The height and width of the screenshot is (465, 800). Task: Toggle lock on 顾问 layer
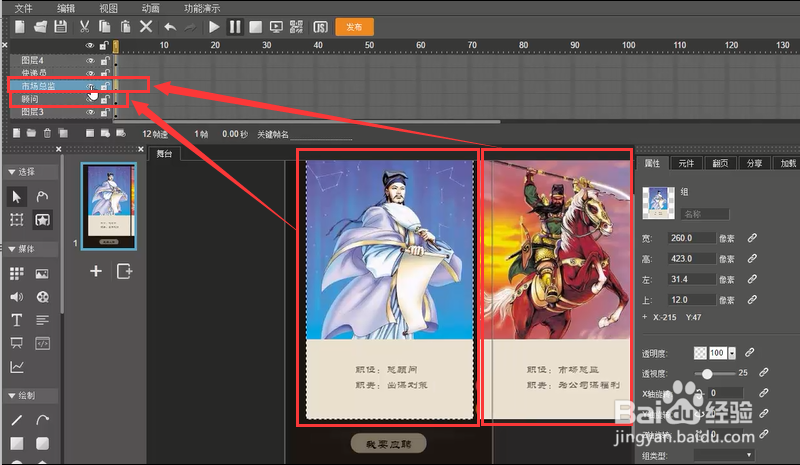point(105,99)
